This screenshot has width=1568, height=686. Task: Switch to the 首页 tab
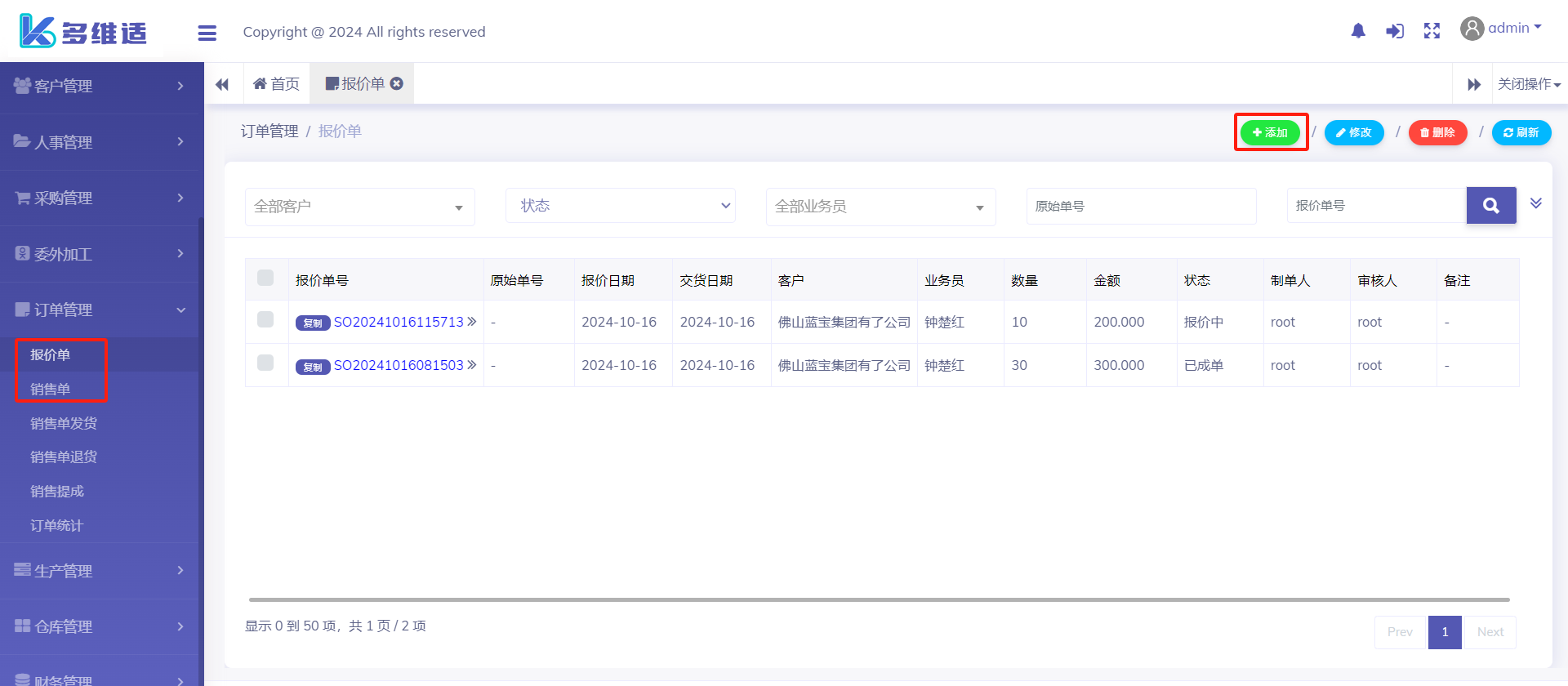277,84
